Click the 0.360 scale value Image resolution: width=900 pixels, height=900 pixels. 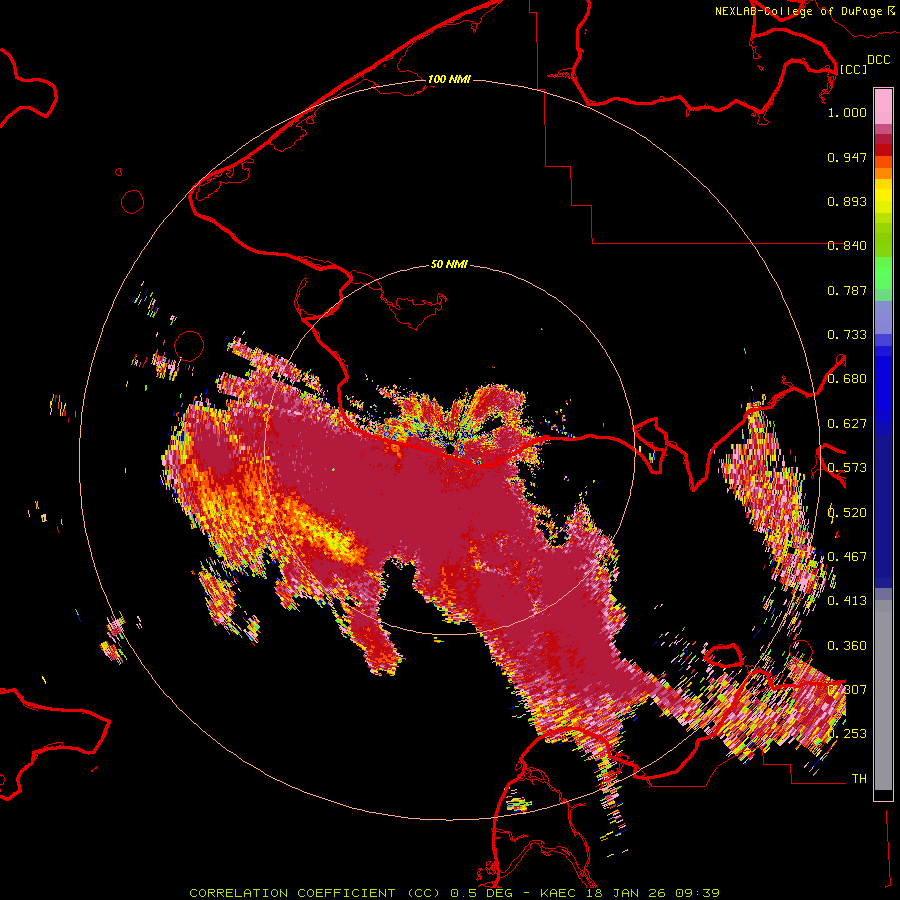pos(847,646)
